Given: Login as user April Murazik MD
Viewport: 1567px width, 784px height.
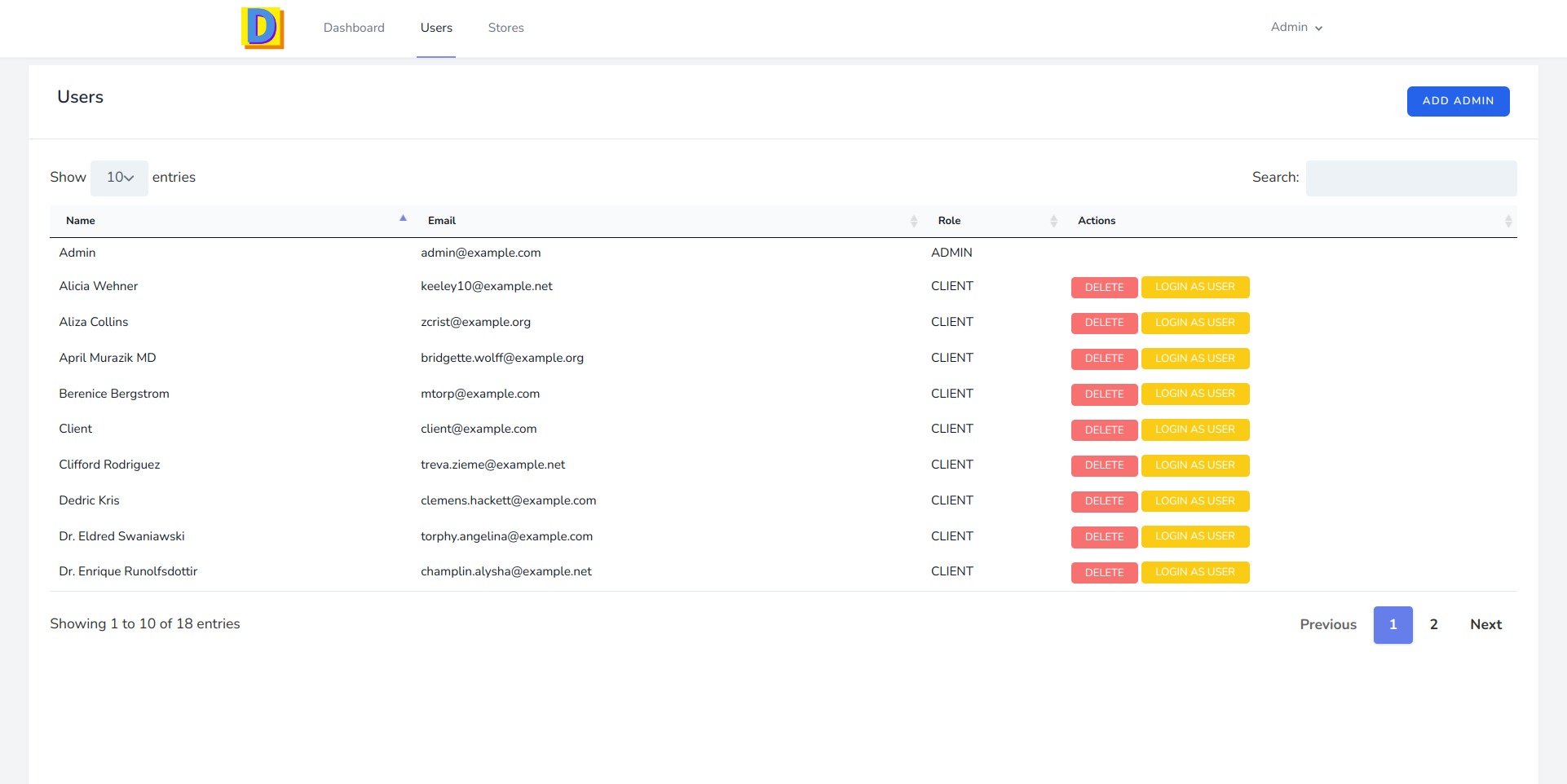Looking at the screenshot, I should [x=1194, y=359].
